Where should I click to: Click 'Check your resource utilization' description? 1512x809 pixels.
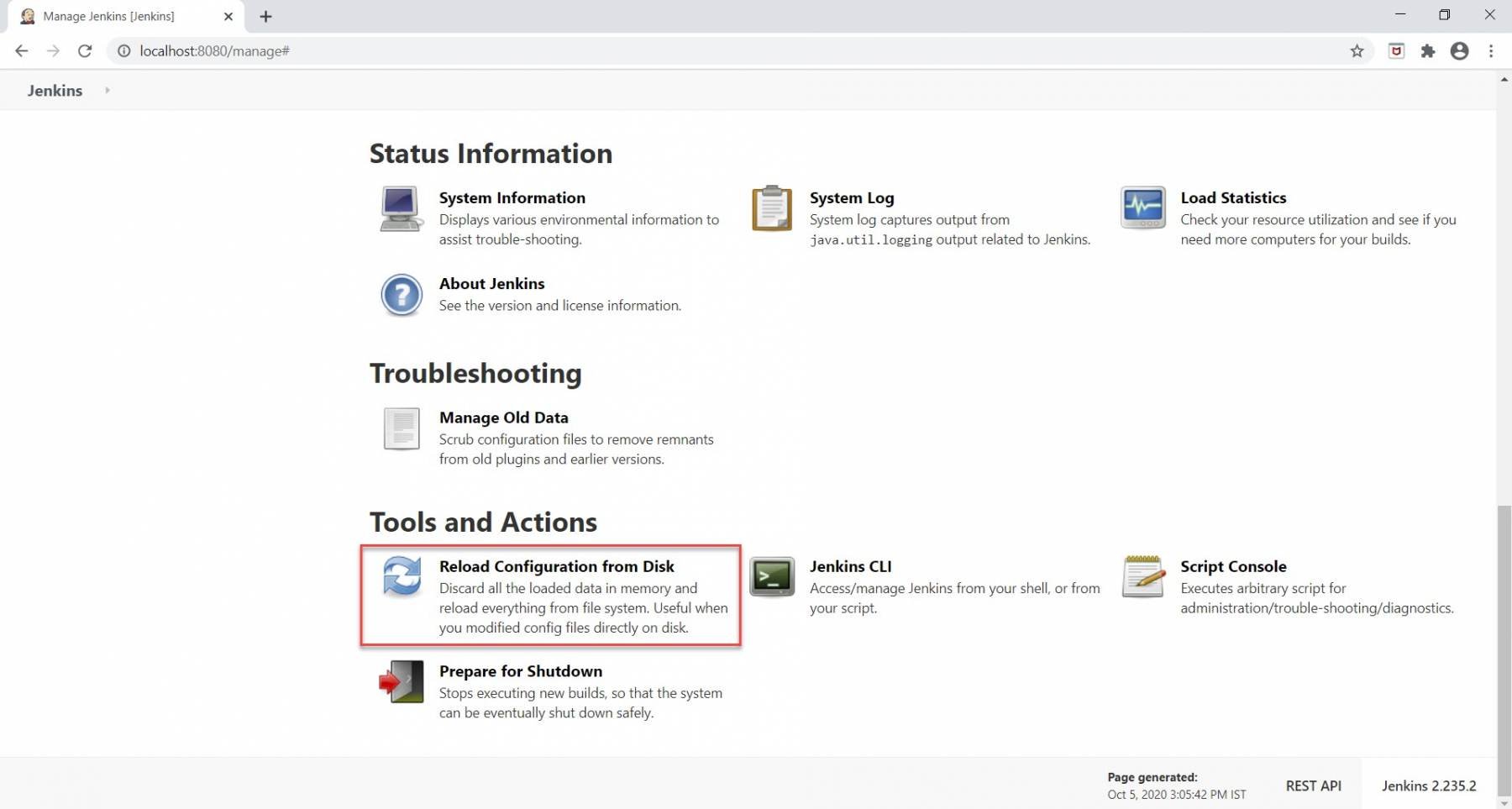pyautogui.click(x=1318, y=229)
